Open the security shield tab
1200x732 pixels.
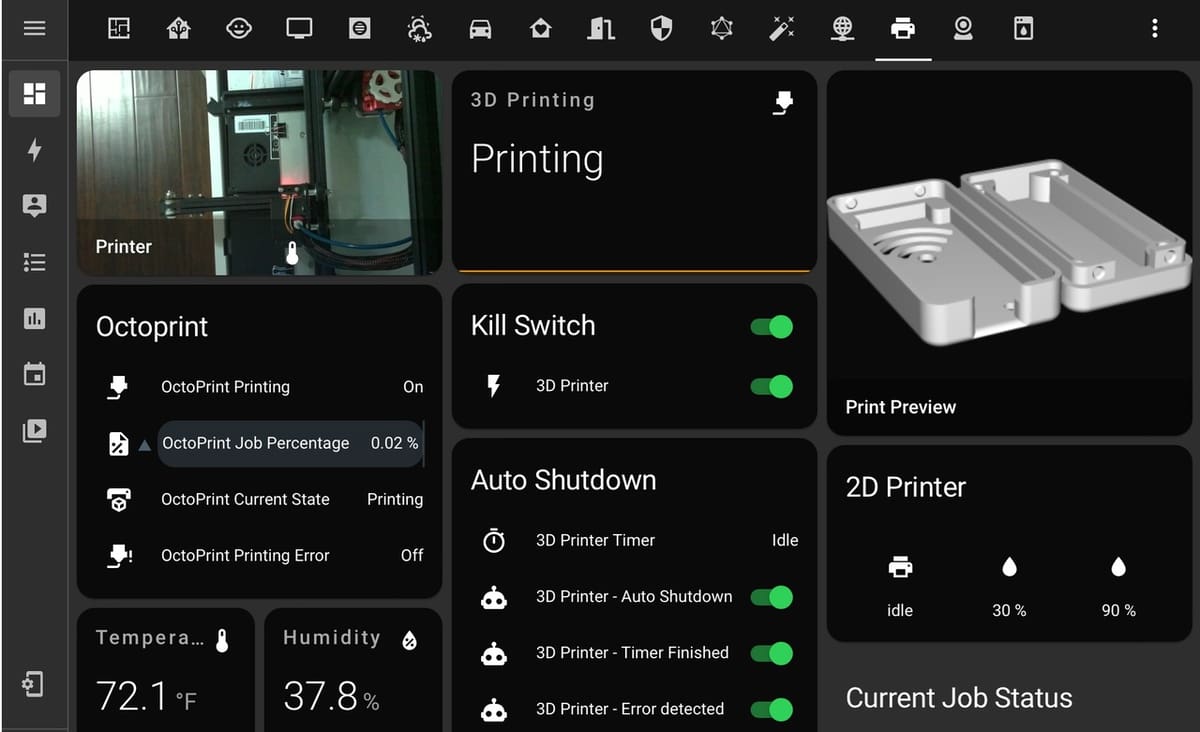click(661, 29)
